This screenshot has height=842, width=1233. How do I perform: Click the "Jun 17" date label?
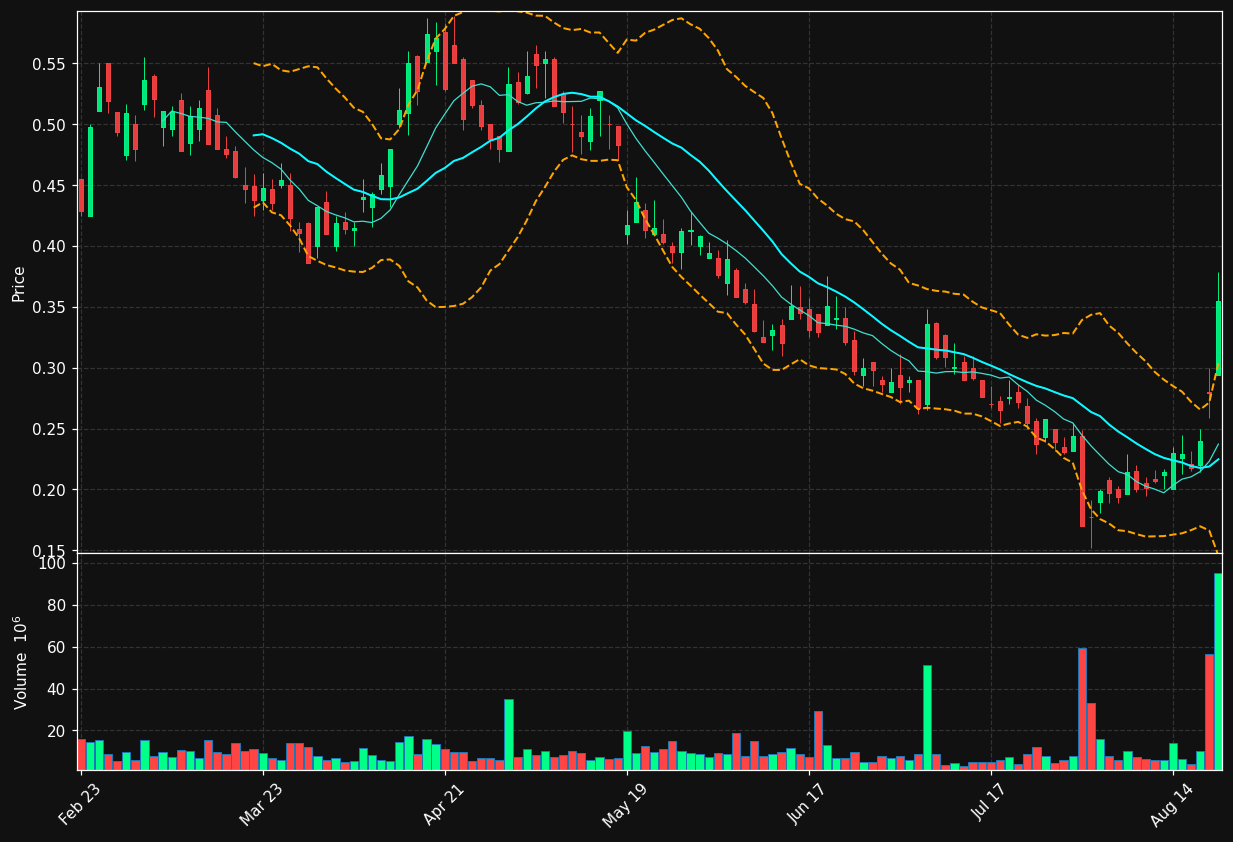tap(808, 805)
